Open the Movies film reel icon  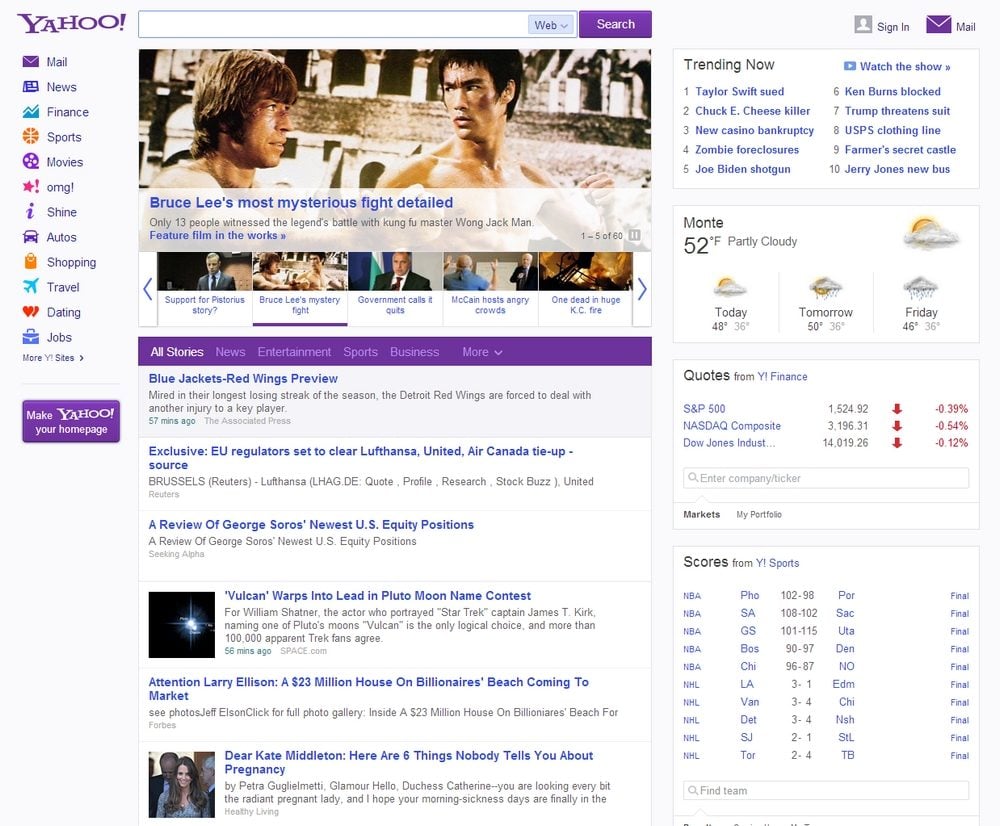click(x=30, y=162)
